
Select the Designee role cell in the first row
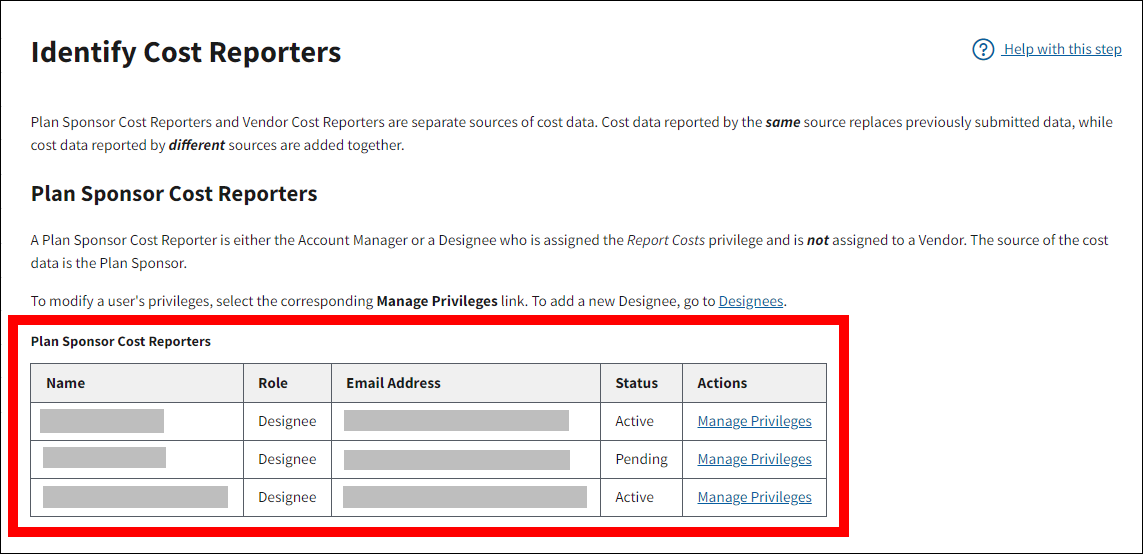[x=287, y=422]
